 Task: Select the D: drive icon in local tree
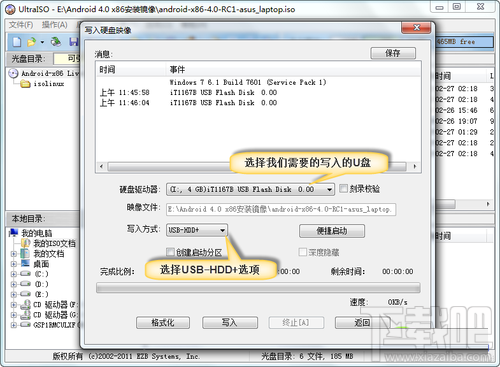point(26,284)
